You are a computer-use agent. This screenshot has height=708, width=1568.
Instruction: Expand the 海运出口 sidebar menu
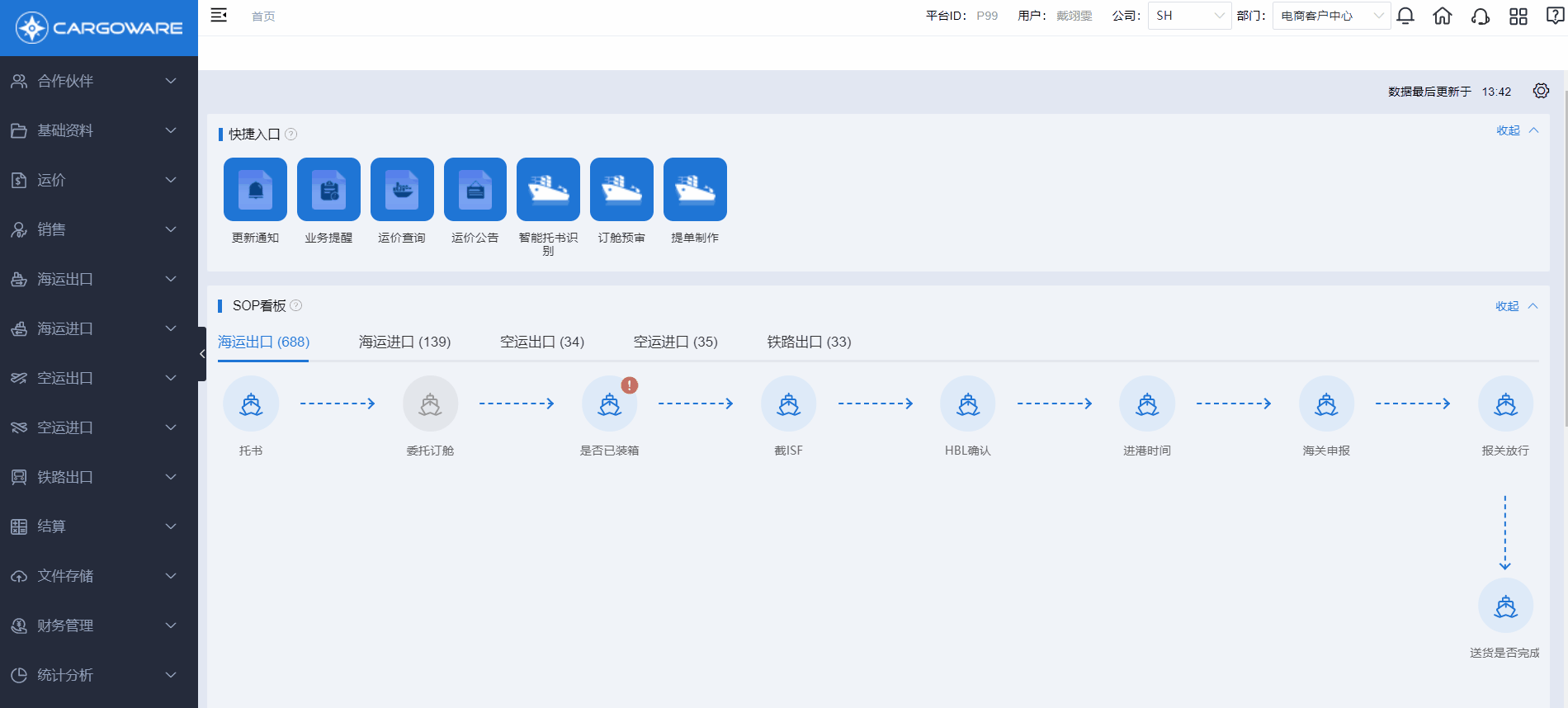pos(99,279)
